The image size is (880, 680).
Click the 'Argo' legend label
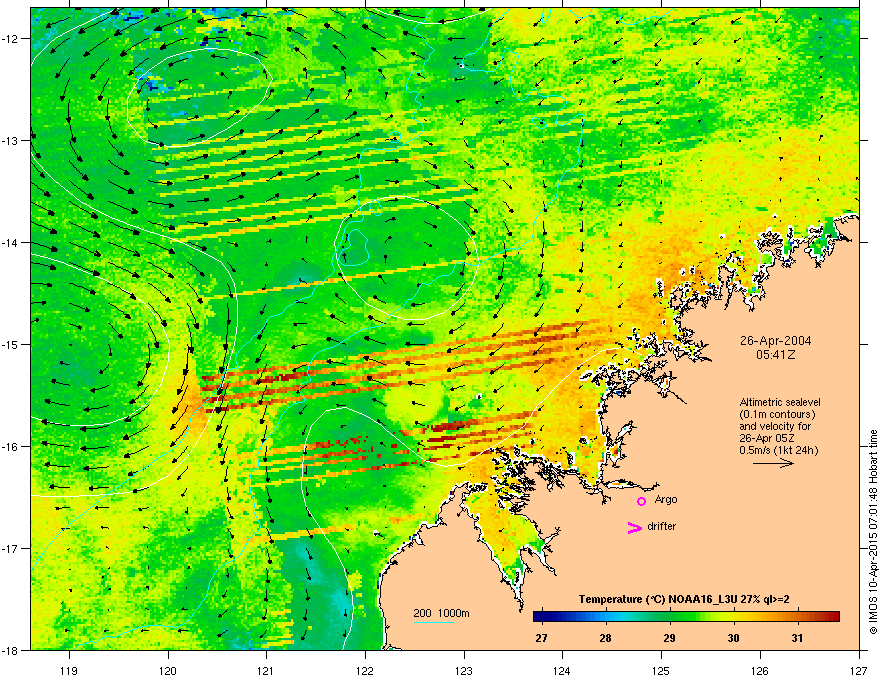pyautogui.click(x=666, y=499)
